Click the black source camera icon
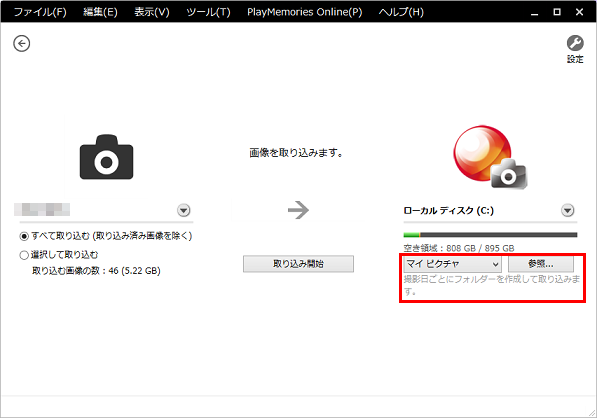Image resolution: width=597 pixels, height=418 pixels. tap(106, 157)
